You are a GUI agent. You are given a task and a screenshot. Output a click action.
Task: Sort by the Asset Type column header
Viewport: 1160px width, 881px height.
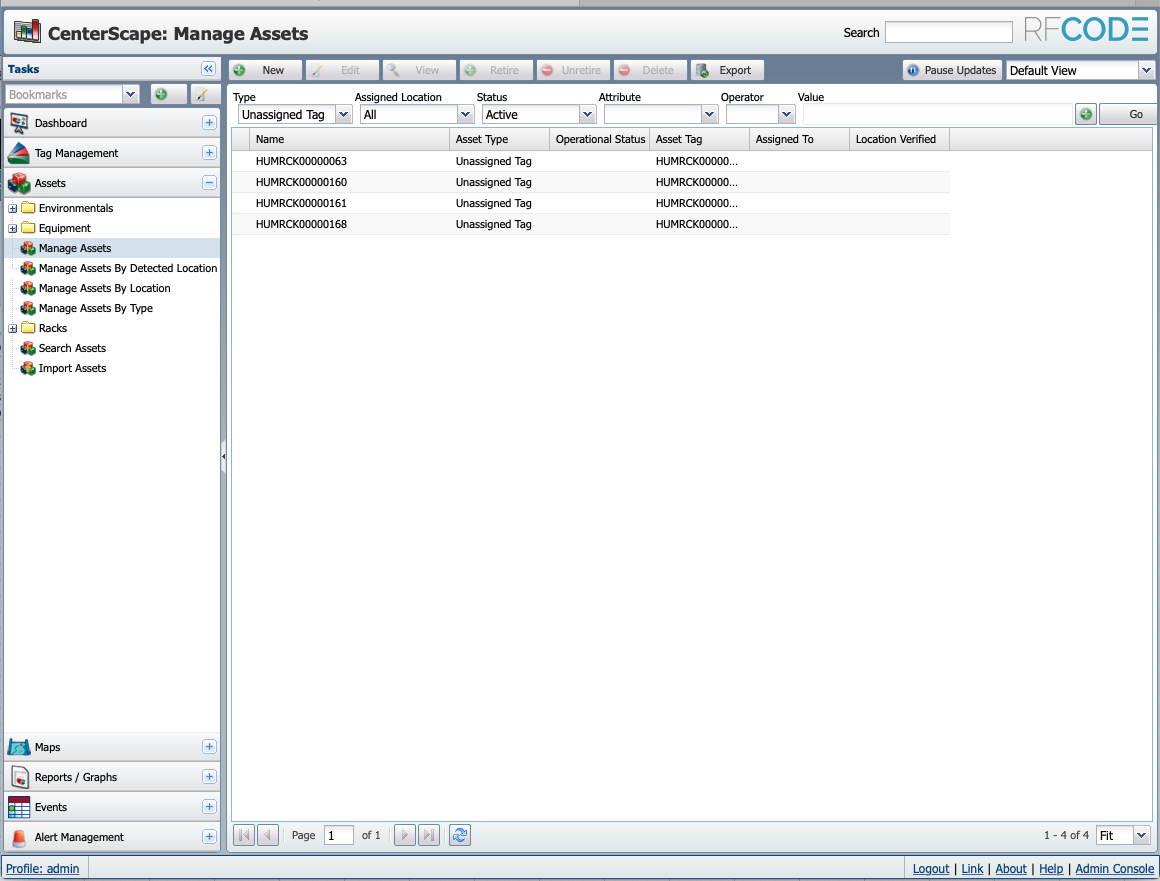[499, 139]
